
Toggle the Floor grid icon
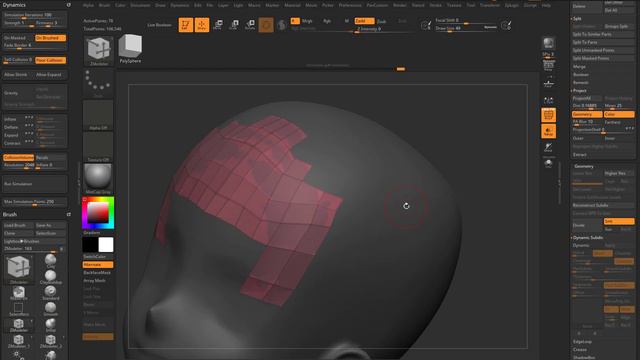[x=548, y=83]
